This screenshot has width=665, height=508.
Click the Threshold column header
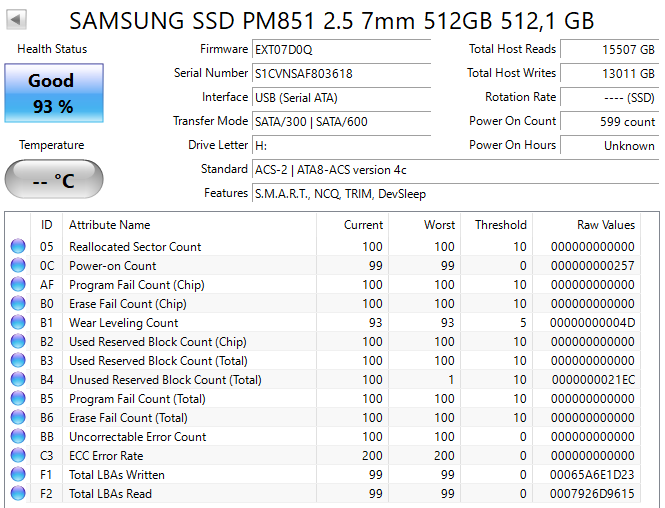(497, 225)
